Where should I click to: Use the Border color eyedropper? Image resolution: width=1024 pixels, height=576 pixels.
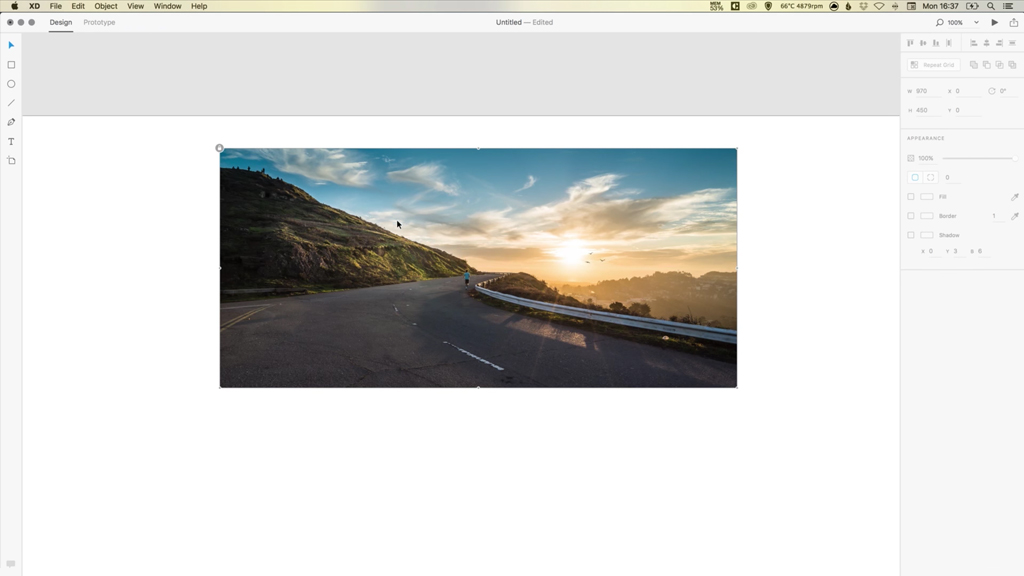click(1015, 215)
